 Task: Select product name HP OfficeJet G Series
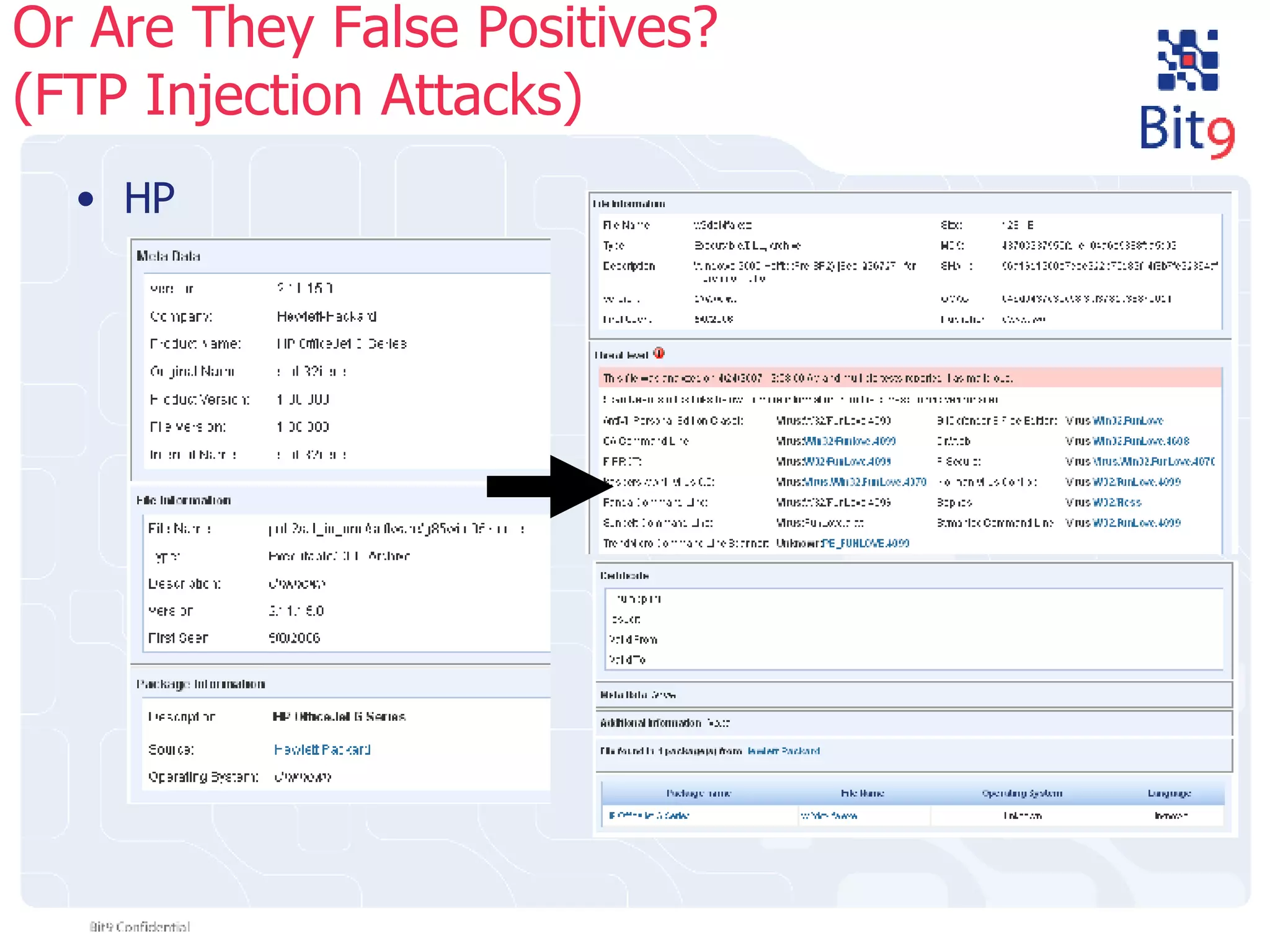coord(342,343)
